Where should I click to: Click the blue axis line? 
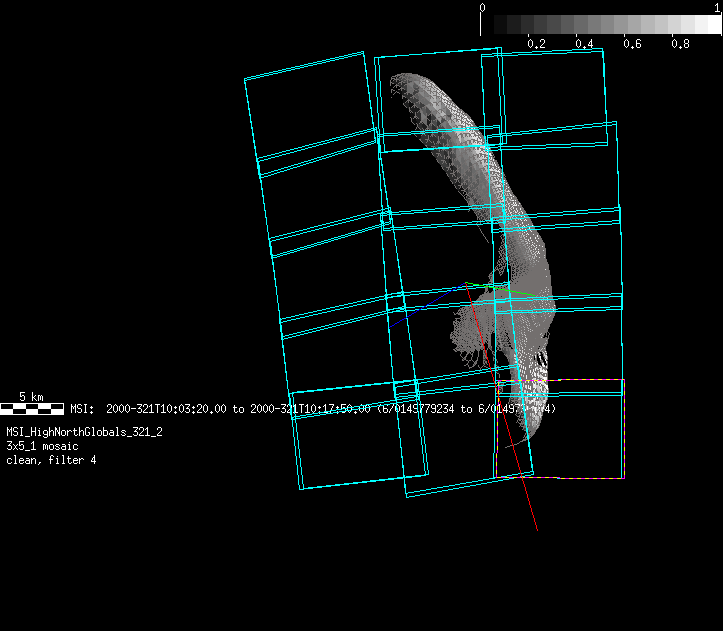coord(420,307)
